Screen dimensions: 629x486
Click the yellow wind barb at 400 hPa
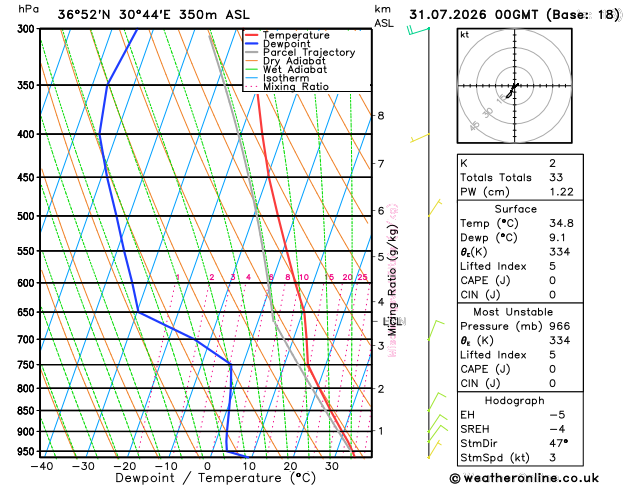pos(420,138)
